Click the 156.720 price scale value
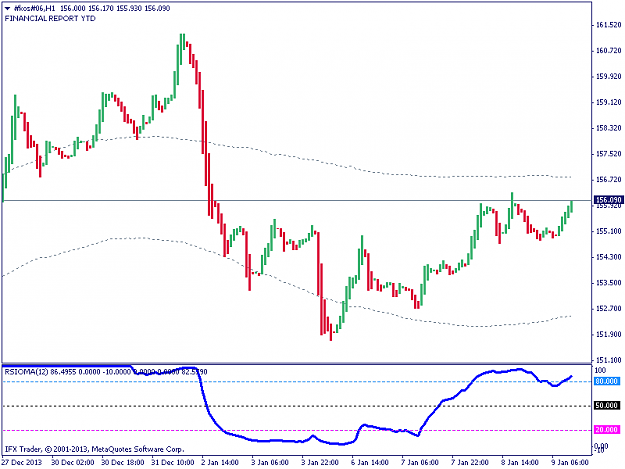 click(608, 180)
